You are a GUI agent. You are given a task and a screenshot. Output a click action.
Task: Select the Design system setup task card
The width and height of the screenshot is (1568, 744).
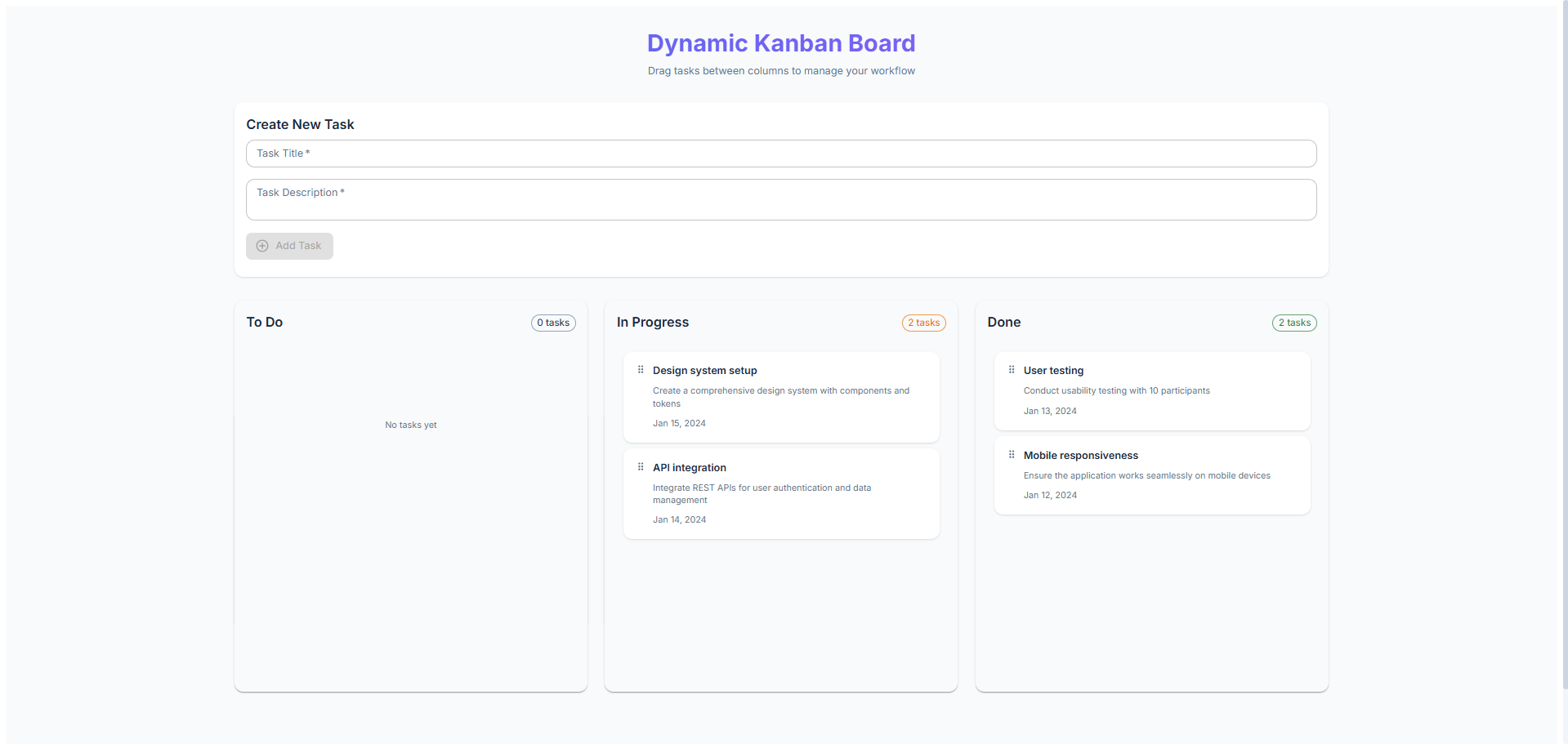tap(780, 397)
